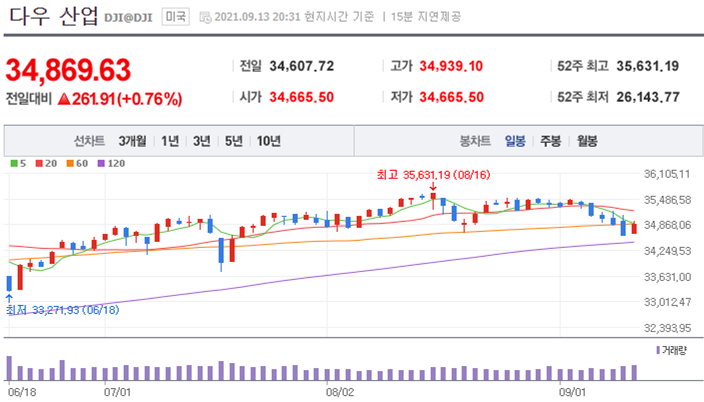
Task: Click the change value 261.91(+0.76%)
Action: (x=127, y=99)
